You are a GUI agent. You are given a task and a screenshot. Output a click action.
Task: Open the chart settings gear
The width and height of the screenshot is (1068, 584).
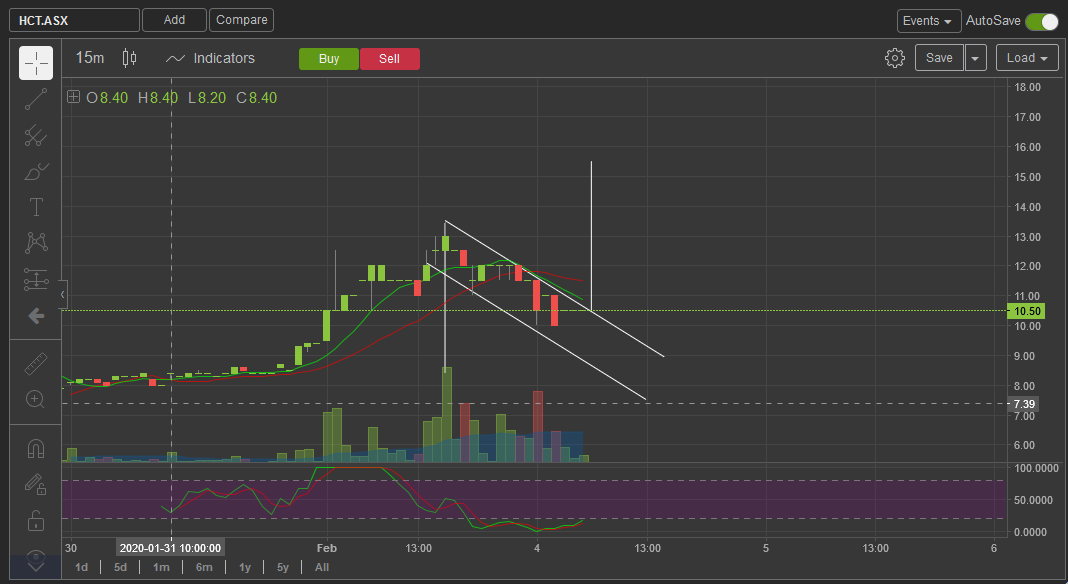click(894, 58)
